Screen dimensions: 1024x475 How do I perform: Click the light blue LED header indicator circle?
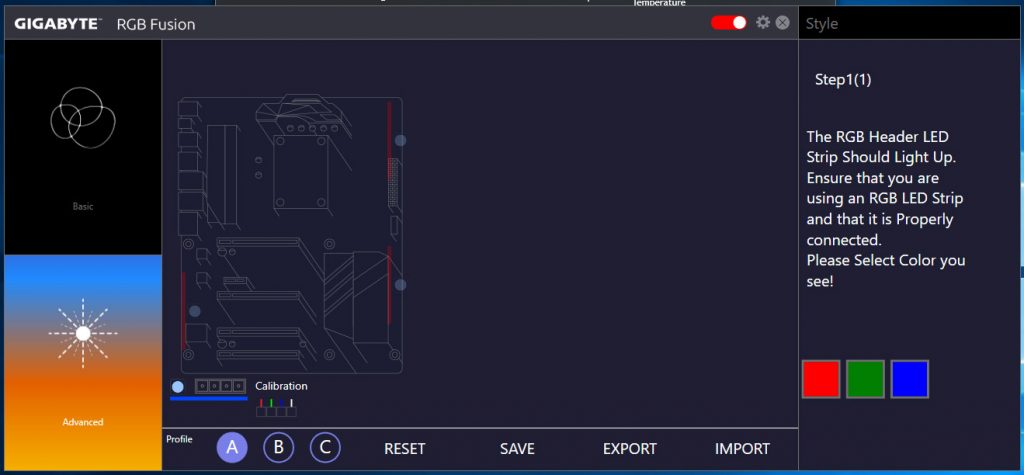coord(178,386)
